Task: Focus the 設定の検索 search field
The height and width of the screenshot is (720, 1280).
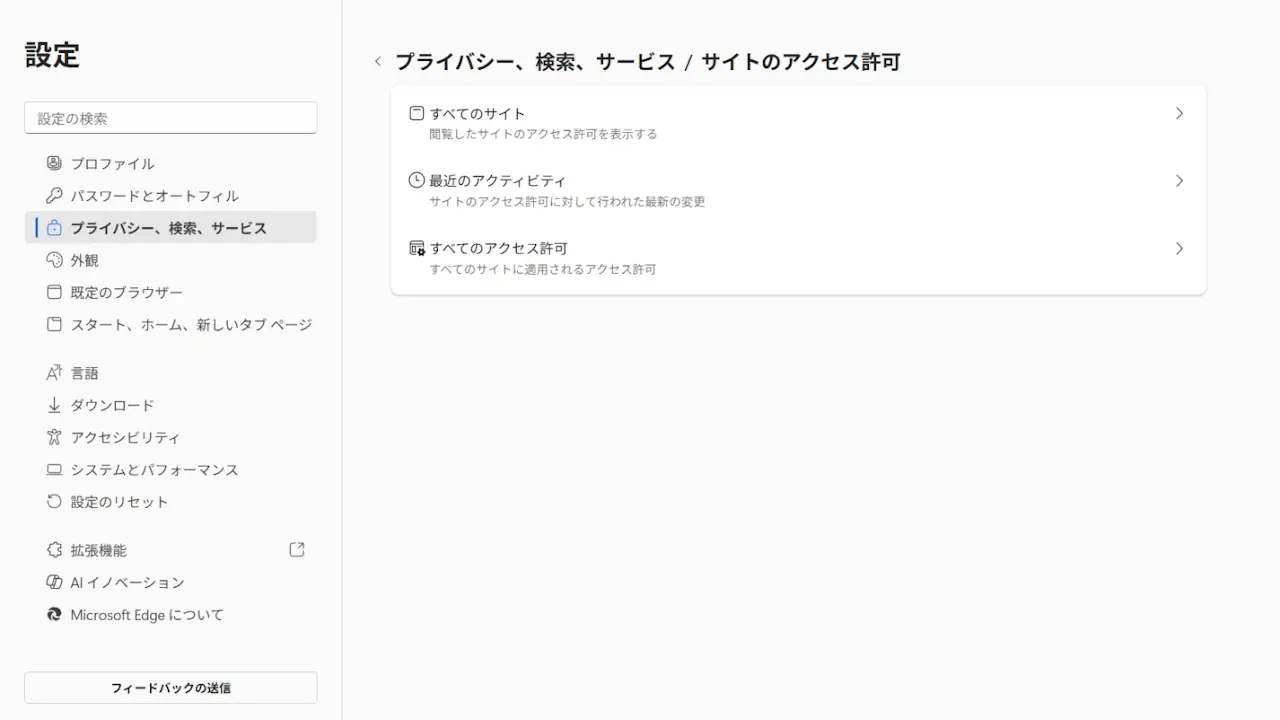Action: [x=170, y=118]
